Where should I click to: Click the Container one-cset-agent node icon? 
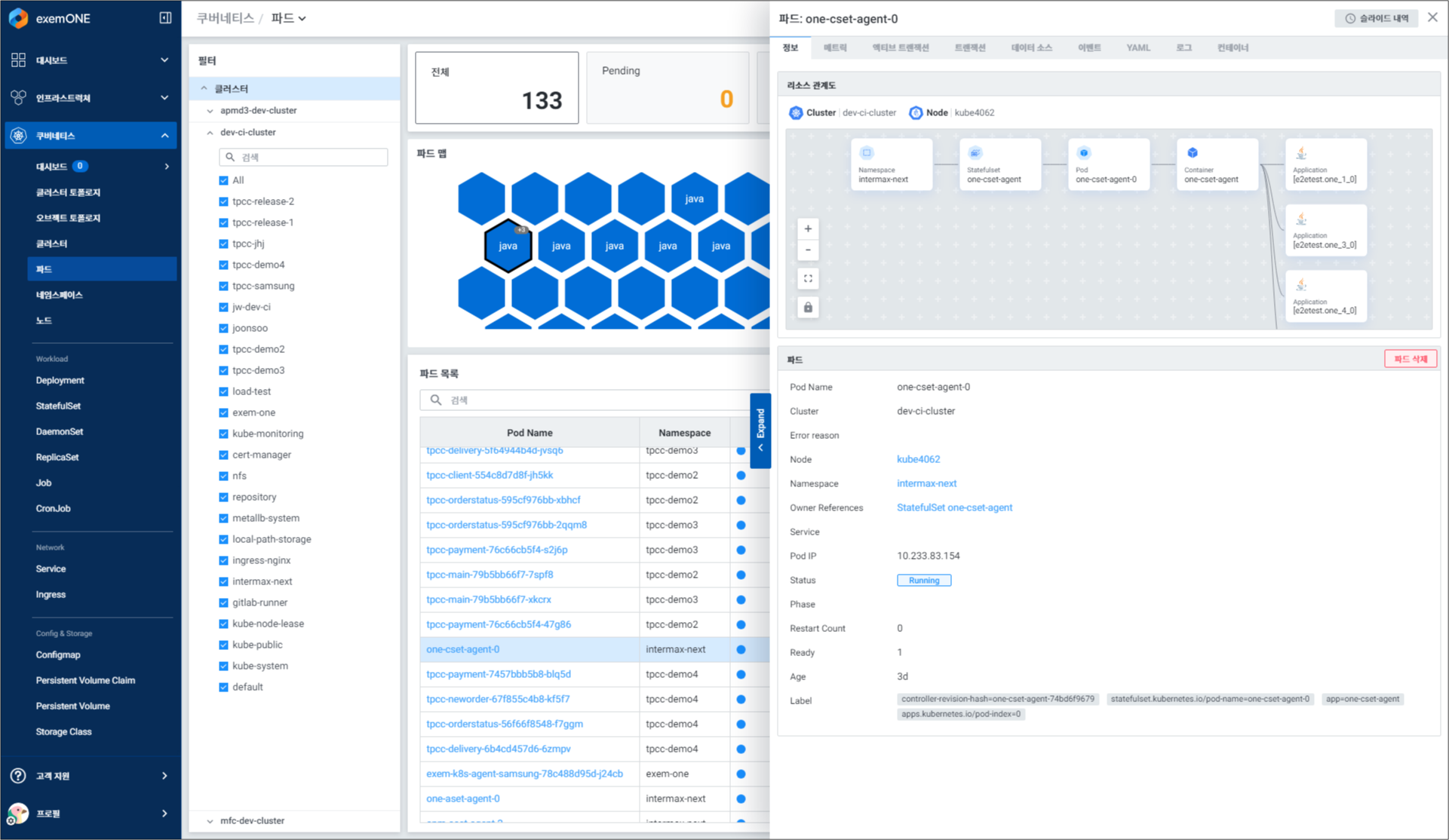tap(1193, 153)
